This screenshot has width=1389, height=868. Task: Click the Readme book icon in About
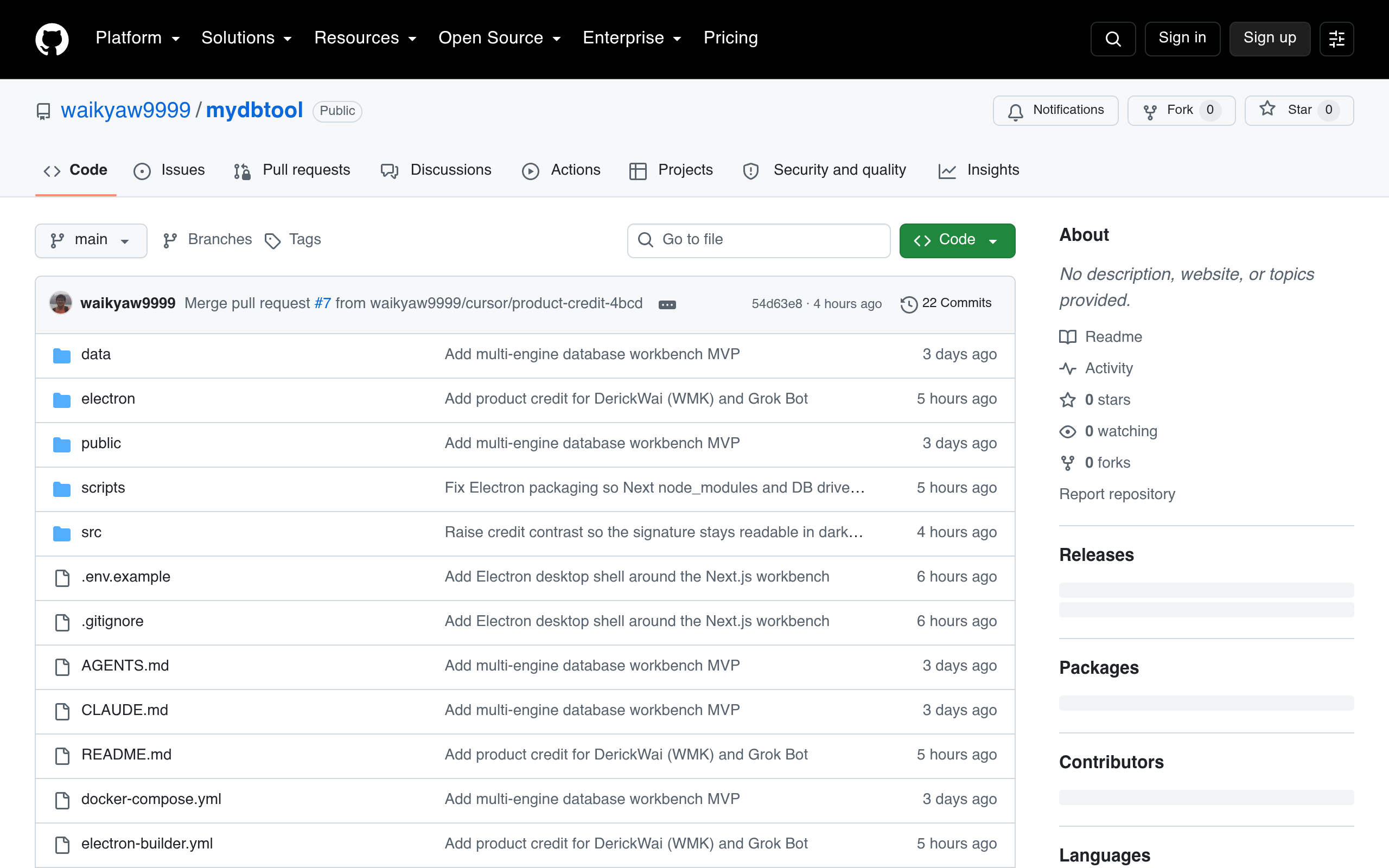pyautogui.click(x=1068, y=337)
